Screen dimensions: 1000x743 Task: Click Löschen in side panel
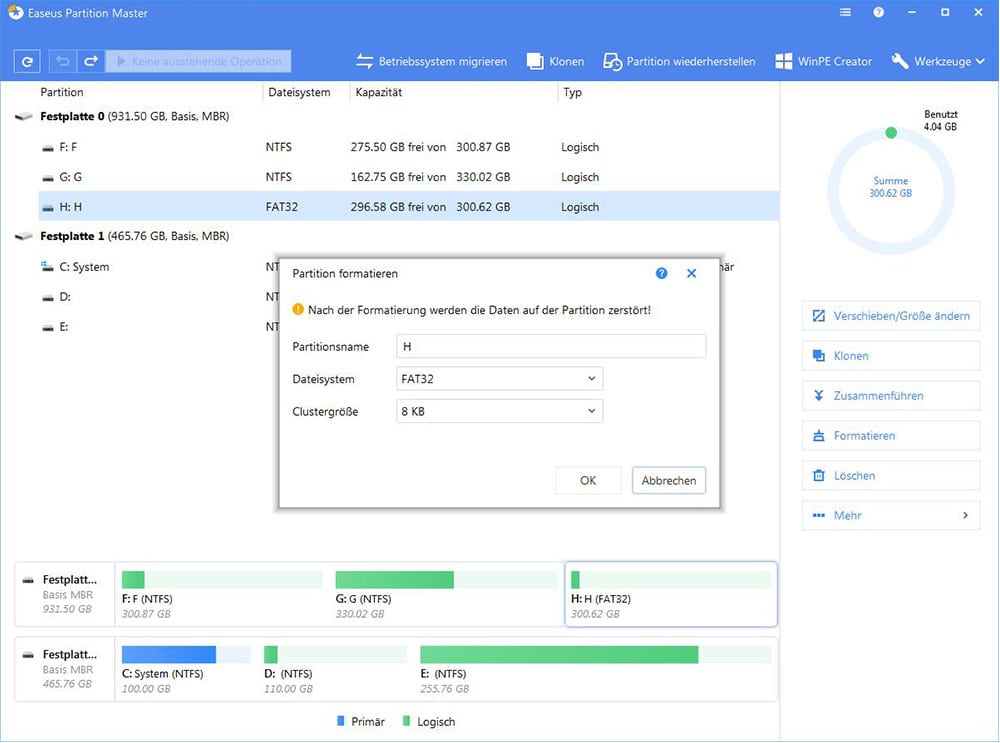click(x=891, y=475)
